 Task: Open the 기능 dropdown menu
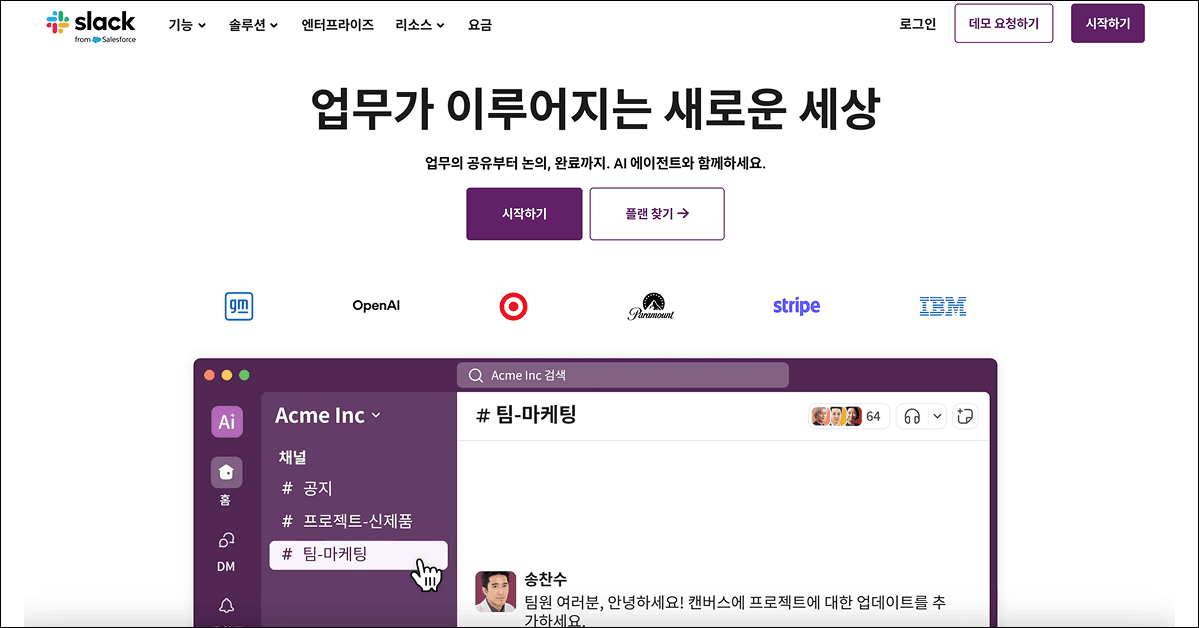pyautogui.click(x=187, y=25)
